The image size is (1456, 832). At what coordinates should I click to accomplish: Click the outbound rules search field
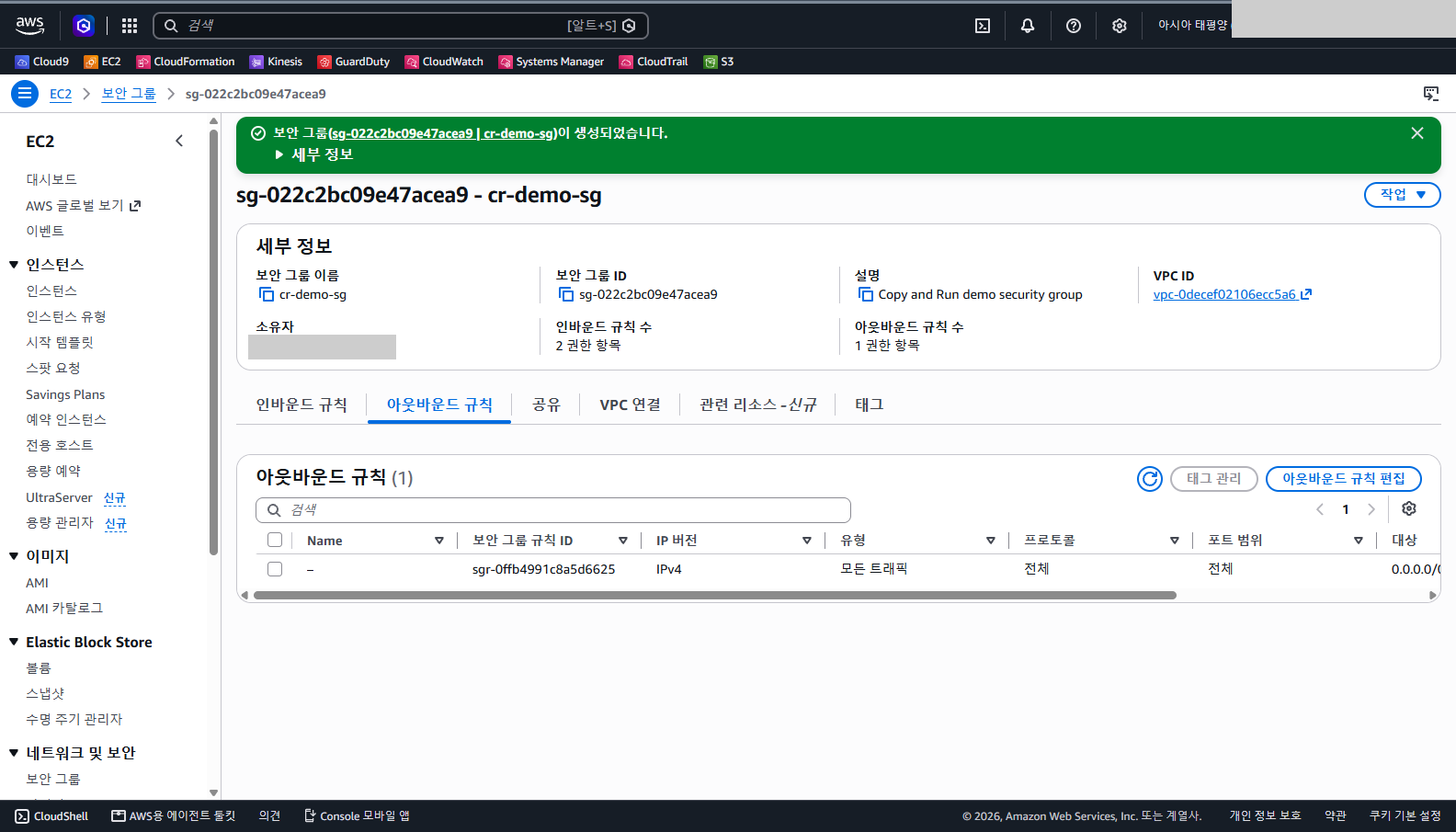553,510
